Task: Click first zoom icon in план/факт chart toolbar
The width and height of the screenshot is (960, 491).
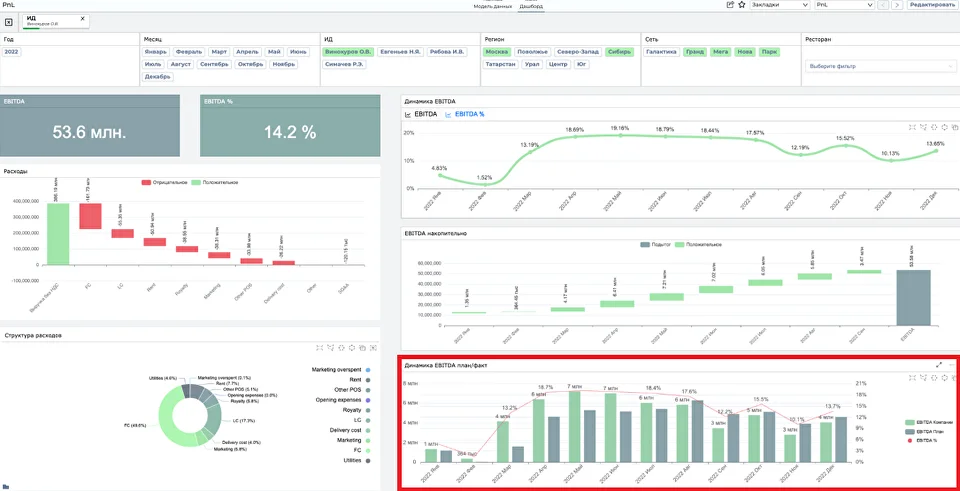Action: pyautogui.click(x=912, y=378)
